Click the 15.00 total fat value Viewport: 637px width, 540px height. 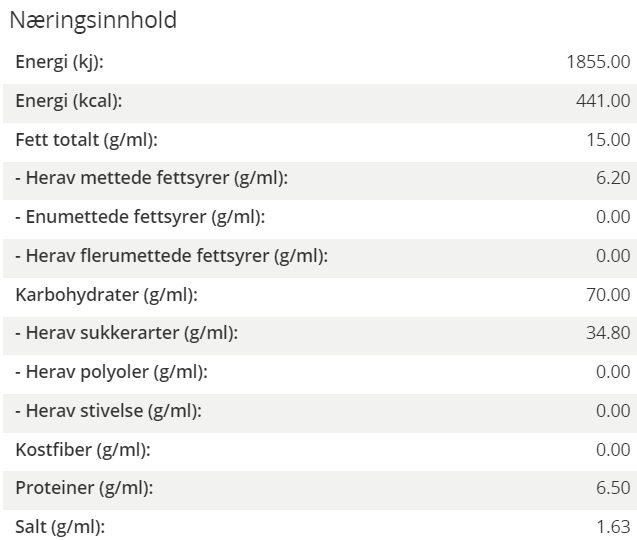(608, 140)
